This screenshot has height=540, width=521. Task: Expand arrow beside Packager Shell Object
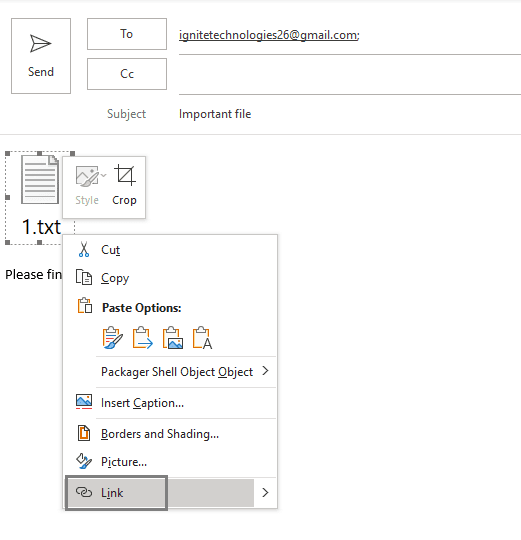pyautogui.click(x=265, y=371)
